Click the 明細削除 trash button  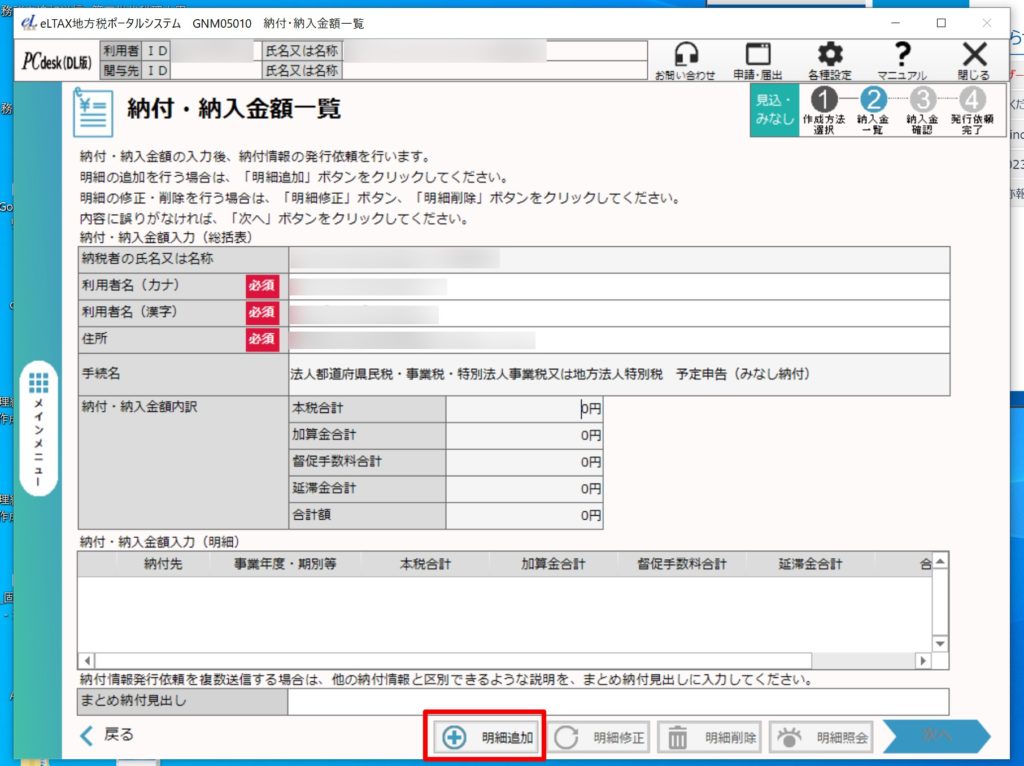[x=712, y=738]
